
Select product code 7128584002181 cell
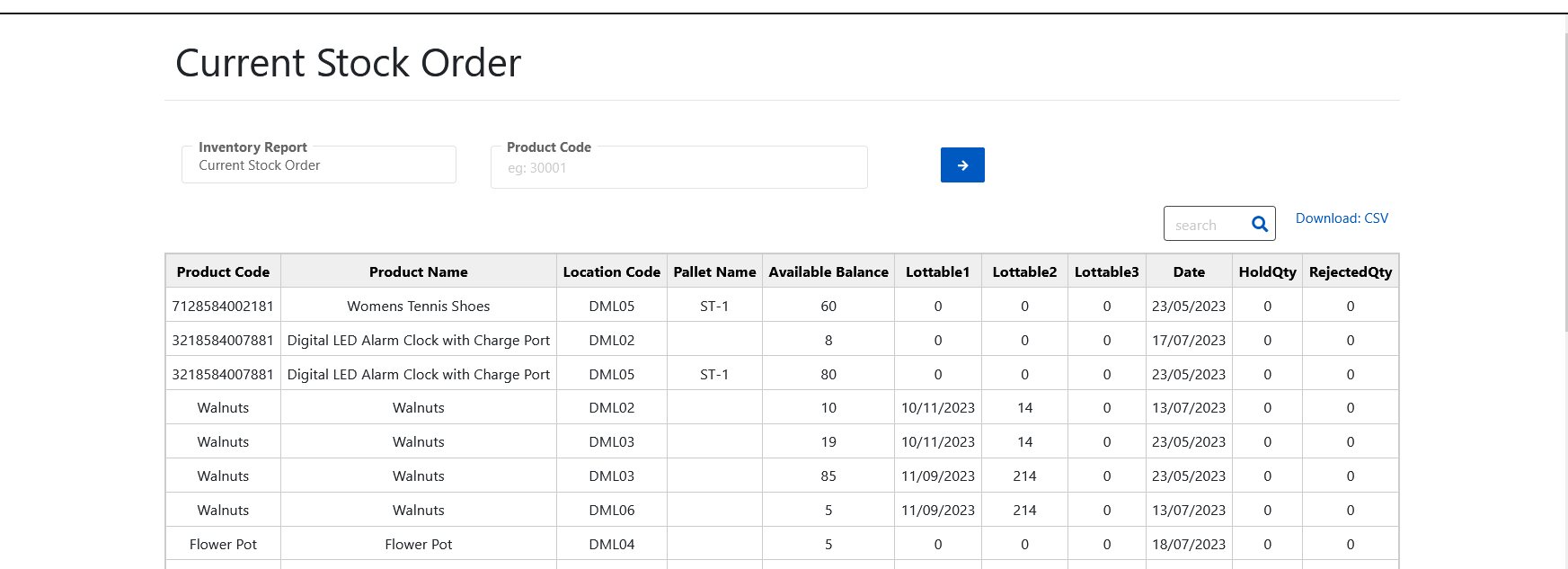pos(223,306)
